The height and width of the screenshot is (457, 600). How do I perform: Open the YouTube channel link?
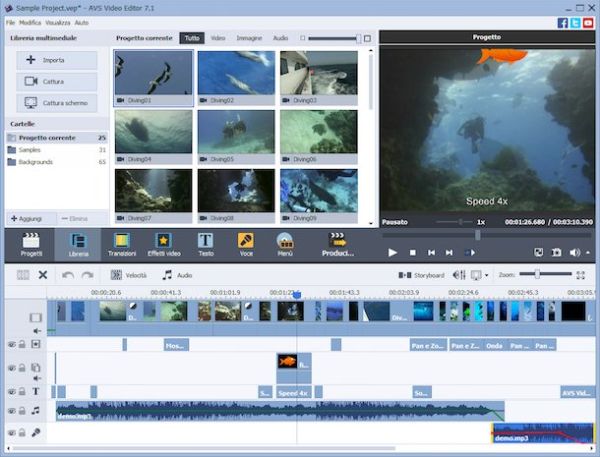588,23
